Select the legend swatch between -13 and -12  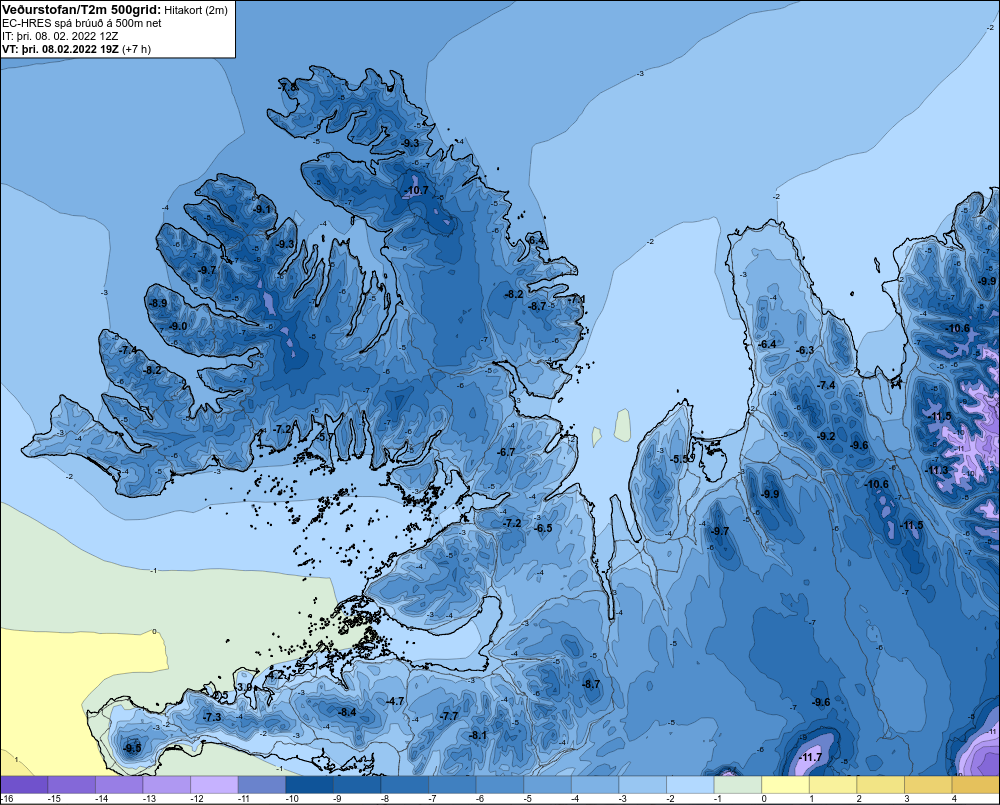pyautogui.click(x=166, y=785)
